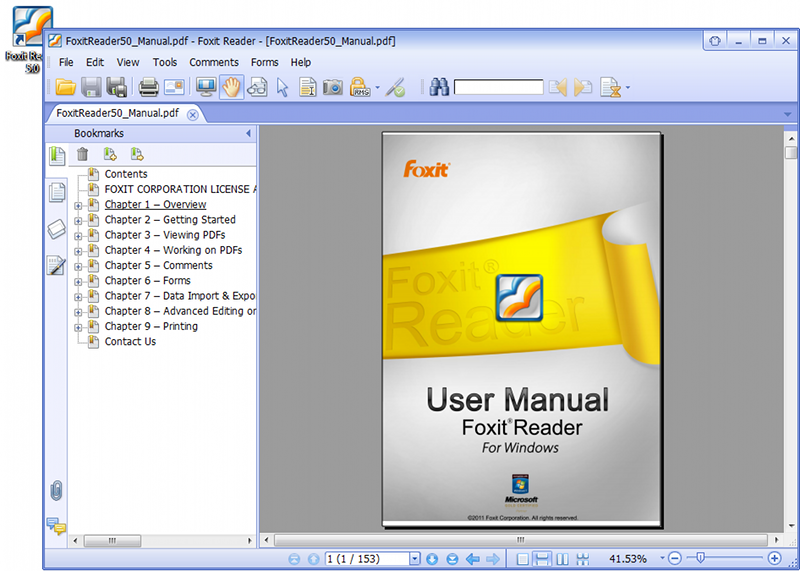Select the Hand tool
Screen dimensions: 800x571
232,87
